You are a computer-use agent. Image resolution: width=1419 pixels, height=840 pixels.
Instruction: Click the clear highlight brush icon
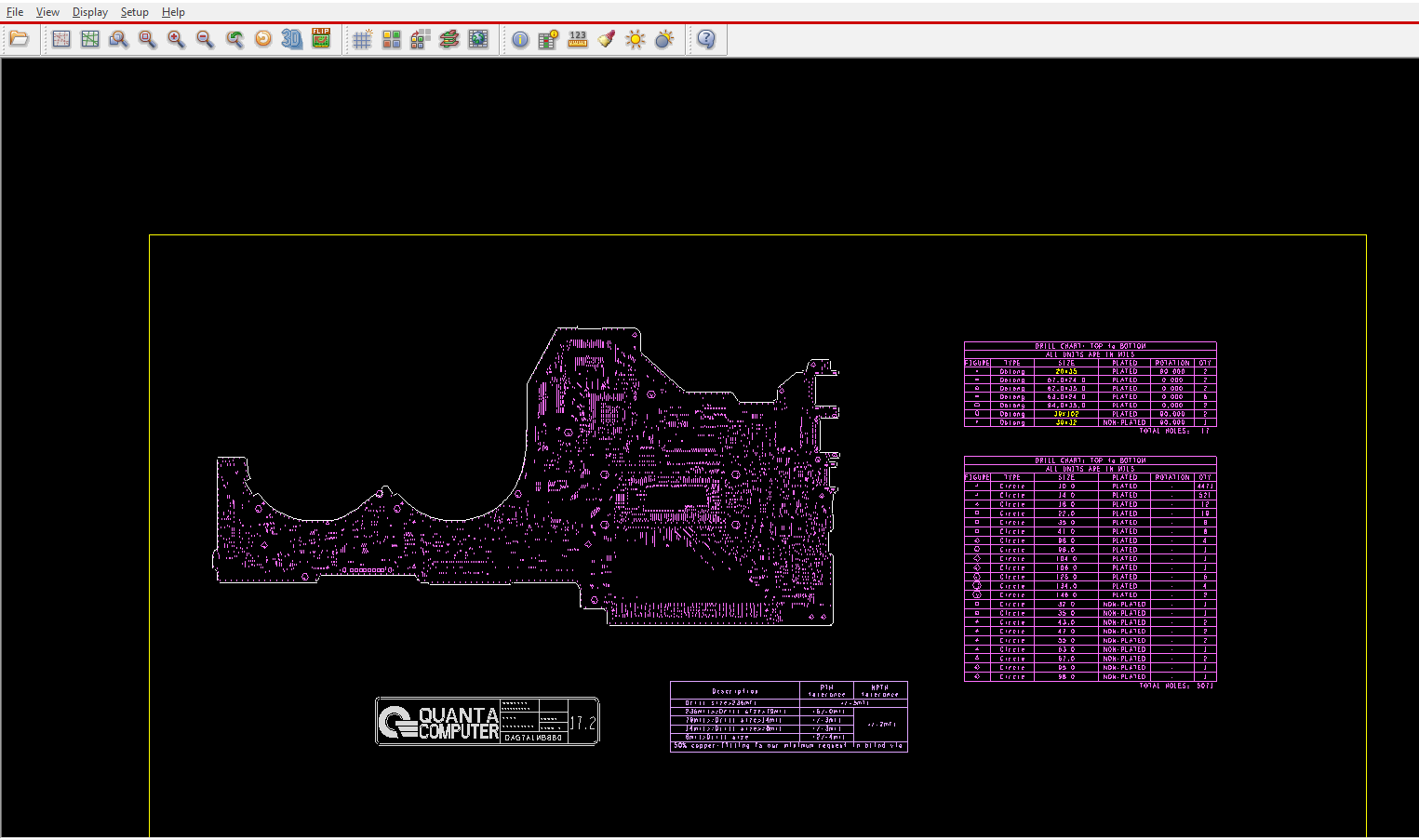(607, 39)
